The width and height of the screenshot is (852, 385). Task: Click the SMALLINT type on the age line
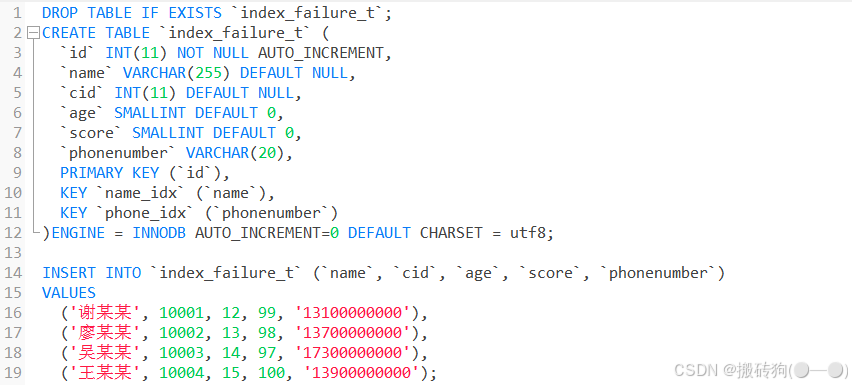(150, 113)
